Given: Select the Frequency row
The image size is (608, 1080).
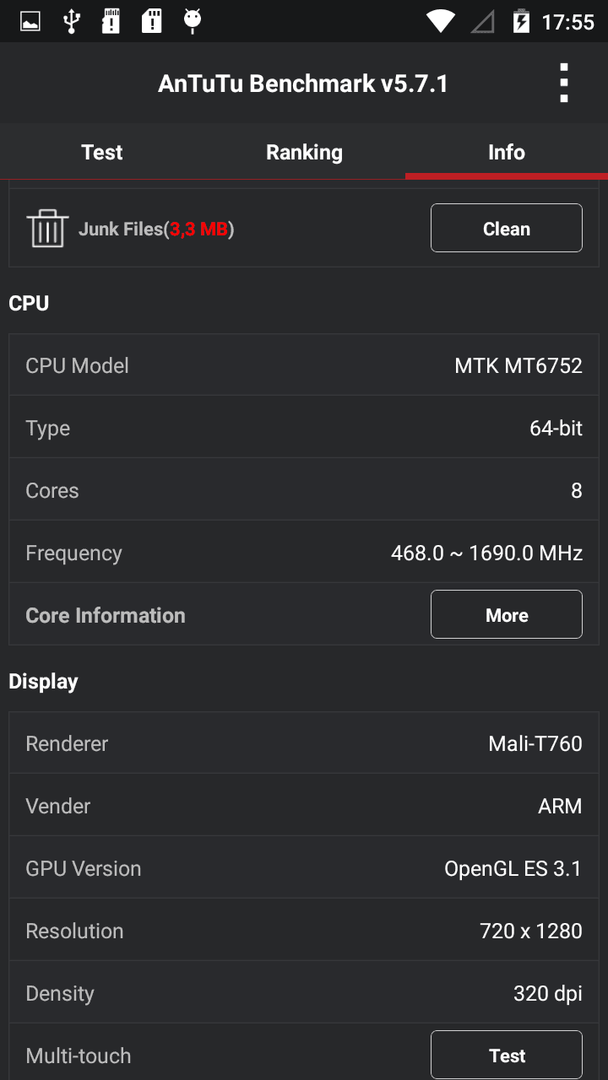Looking at the screenshot, I should click(x=304, y=552).
